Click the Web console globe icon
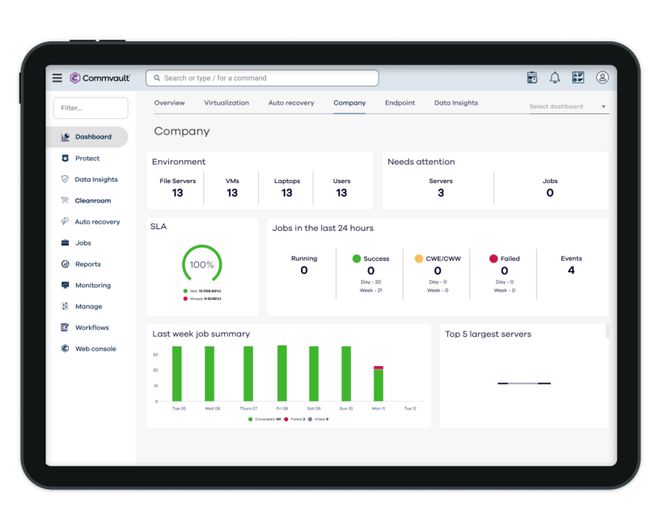This screenshot has width=660, height=529. coord(65,349)
